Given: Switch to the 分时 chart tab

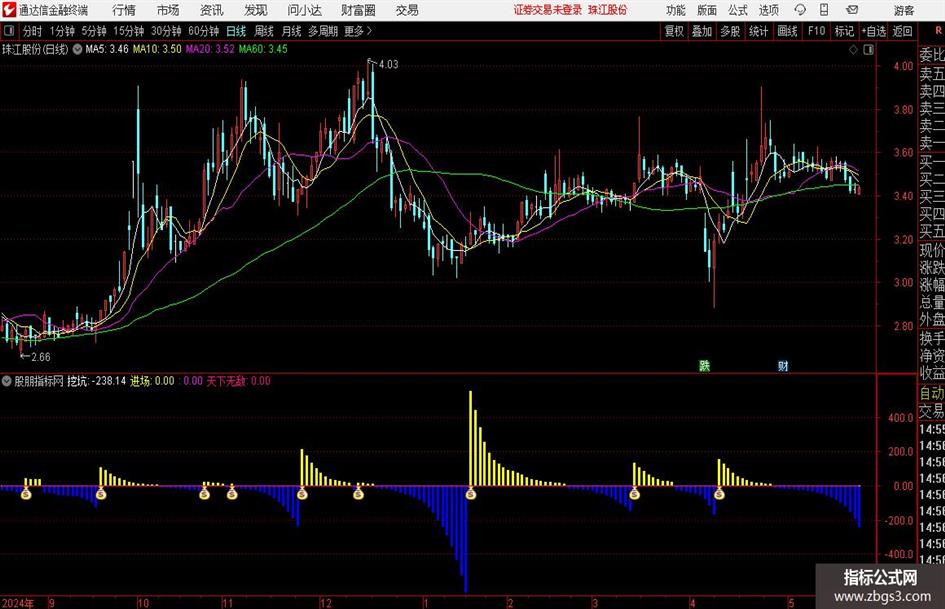Looking at the screenshot, I should pos(33,31).
